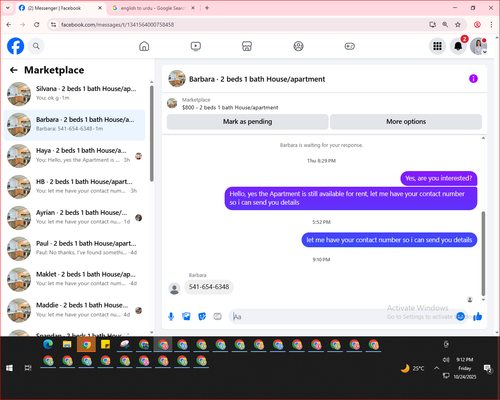The height and width of the screenshot is (400, 500).
Task: Go back in browser history
Action: click(x=9, y=24)
